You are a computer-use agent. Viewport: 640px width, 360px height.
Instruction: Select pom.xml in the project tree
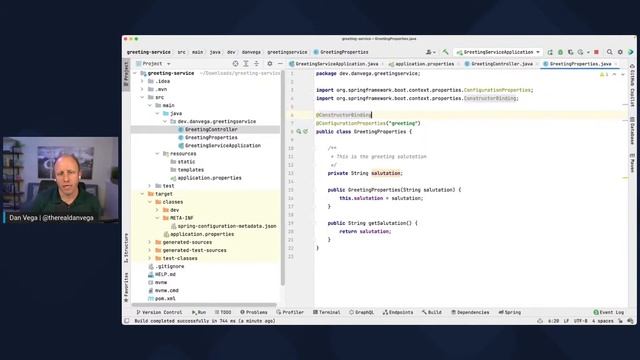[x=162, y=299]
